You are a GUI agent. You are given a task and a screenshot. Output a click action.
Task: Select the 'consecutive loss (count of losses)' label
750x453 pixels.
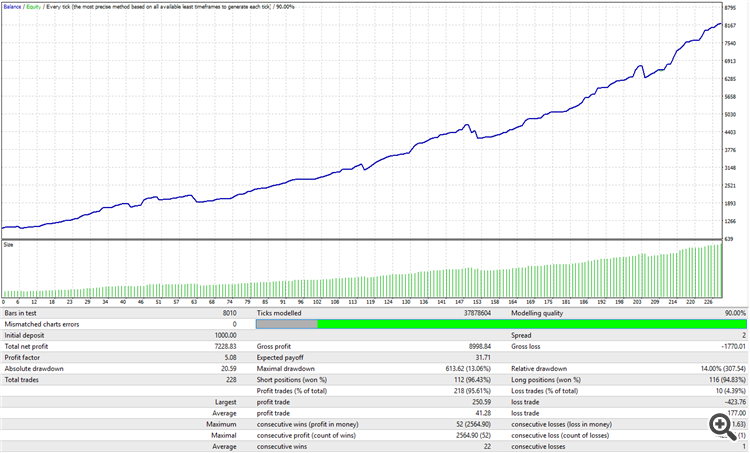click(560, 435)
